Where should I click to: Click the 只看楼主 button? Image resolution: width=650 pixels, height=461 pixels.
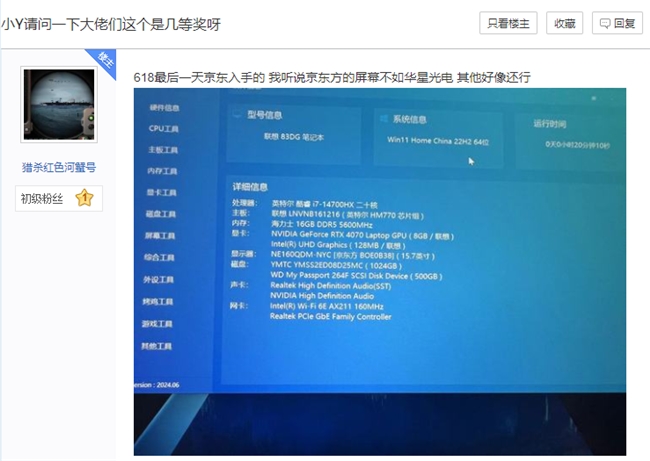coord(508,23)
